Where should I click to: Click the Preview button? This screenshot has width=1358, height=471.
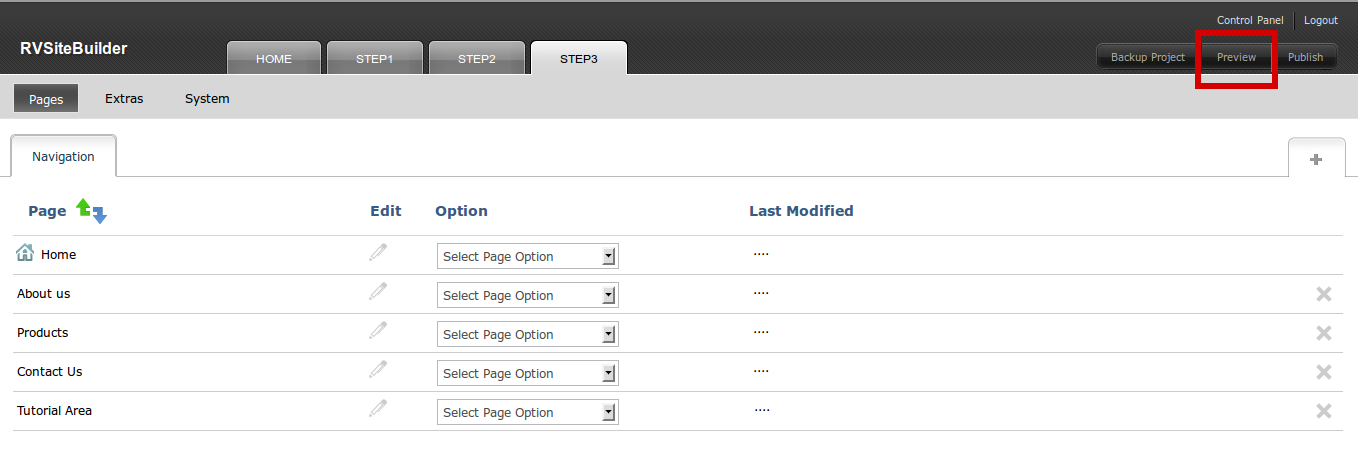click(x=1236, y=58)
